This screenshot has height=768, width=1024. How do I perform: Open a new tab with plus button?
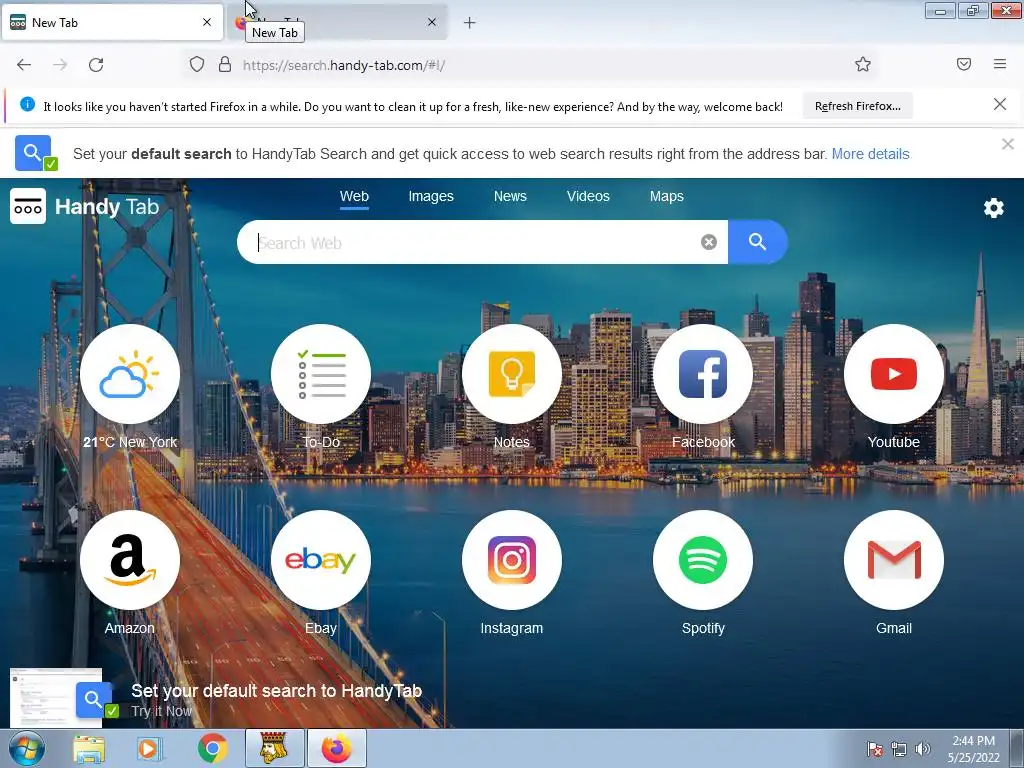[x=470, y=23]
